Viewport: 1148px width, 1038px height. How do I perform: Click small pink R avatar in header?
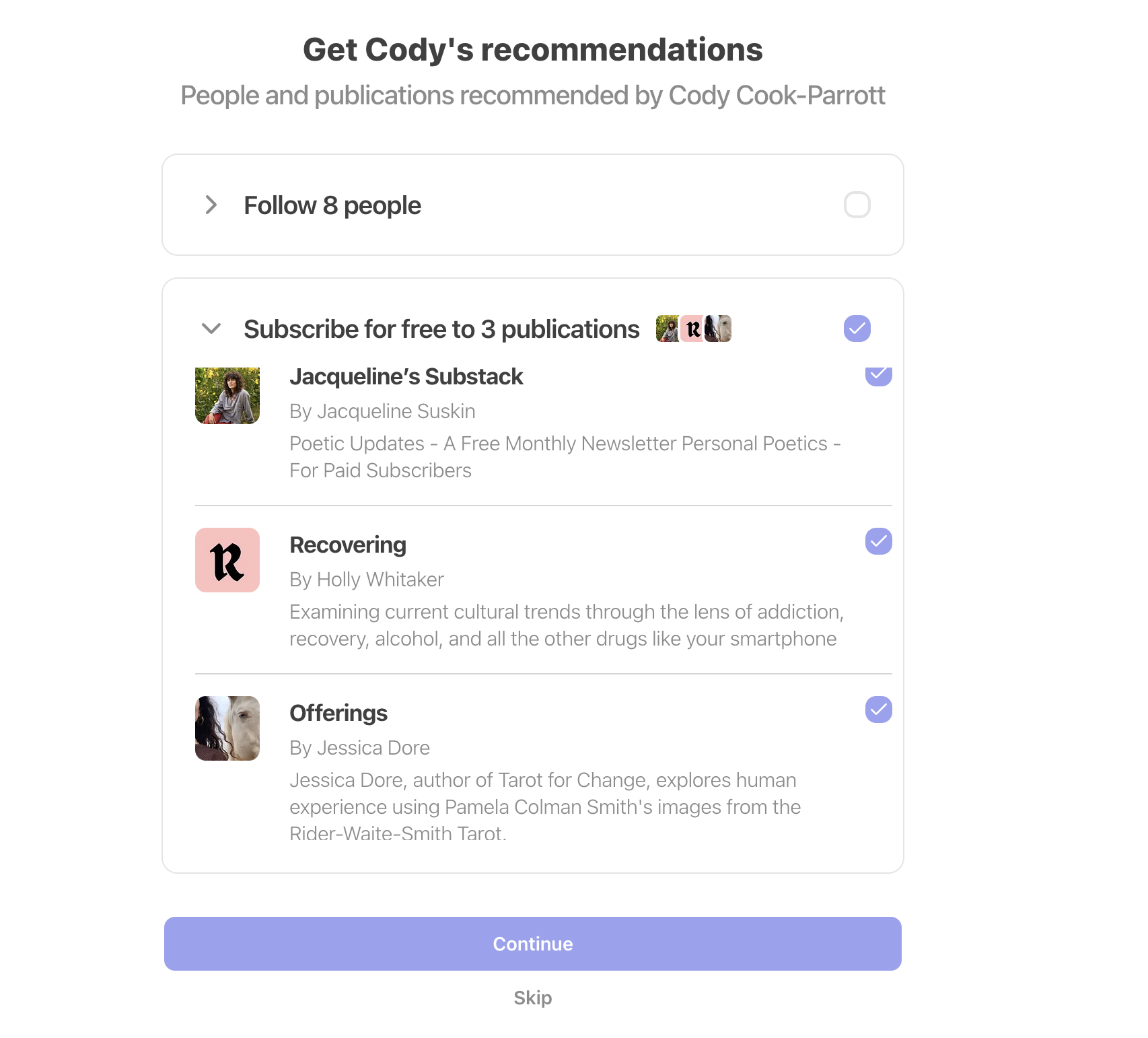click(x=692, y=328)
